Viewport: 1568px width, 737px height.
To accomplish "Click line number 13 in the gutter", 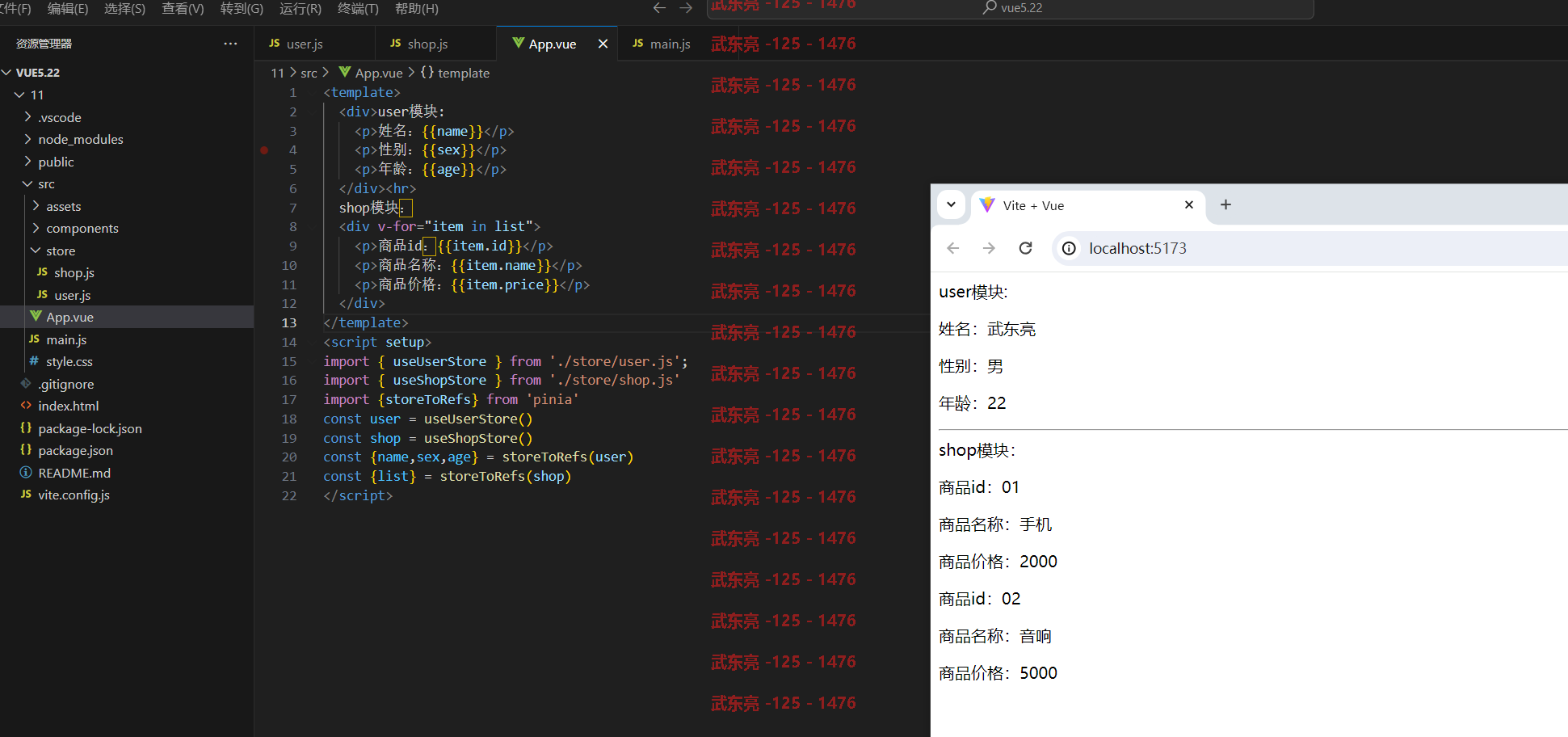I will [x=289, y=322].
